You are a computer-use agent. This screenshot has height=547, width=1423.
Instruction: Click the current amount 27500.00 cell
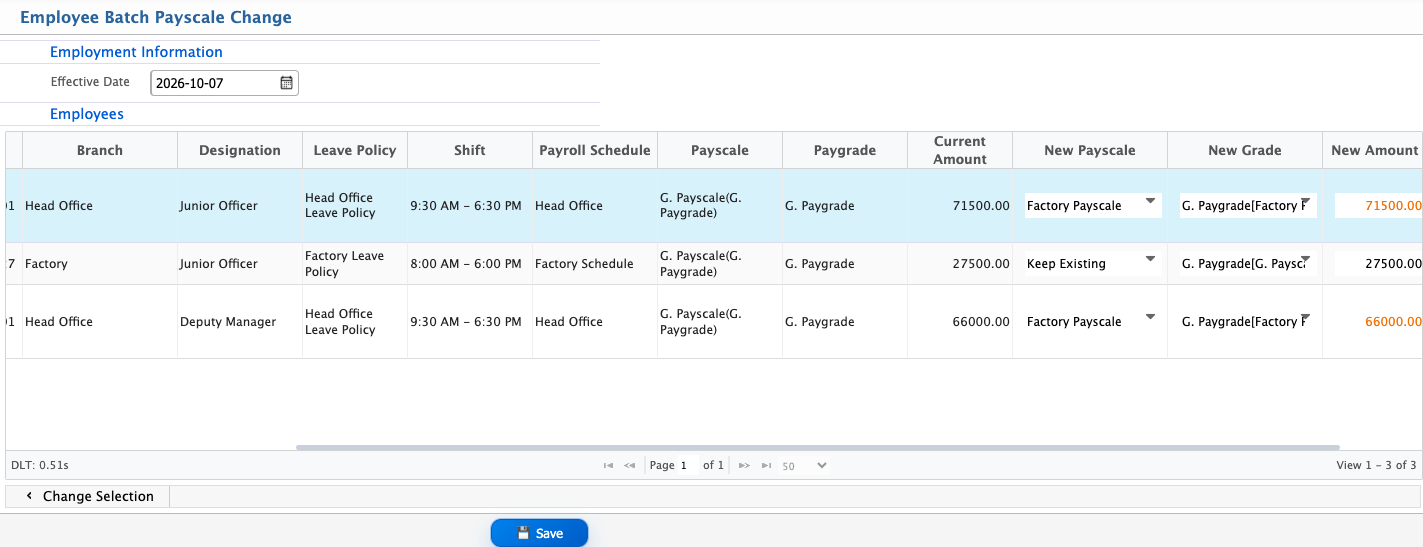(x=960, y=264)
